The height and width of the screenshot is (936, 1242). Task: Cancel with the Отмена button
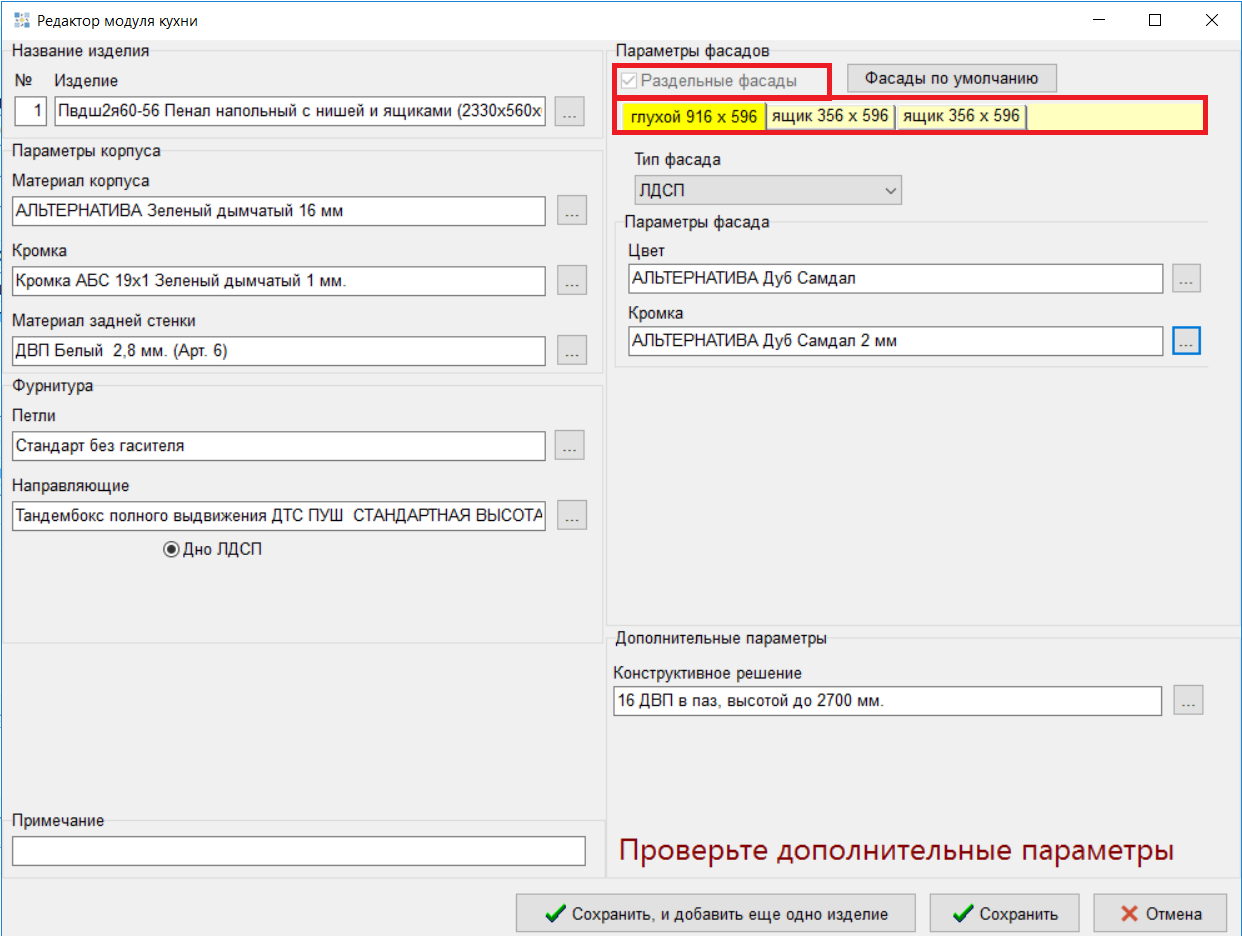(1160, 913)
